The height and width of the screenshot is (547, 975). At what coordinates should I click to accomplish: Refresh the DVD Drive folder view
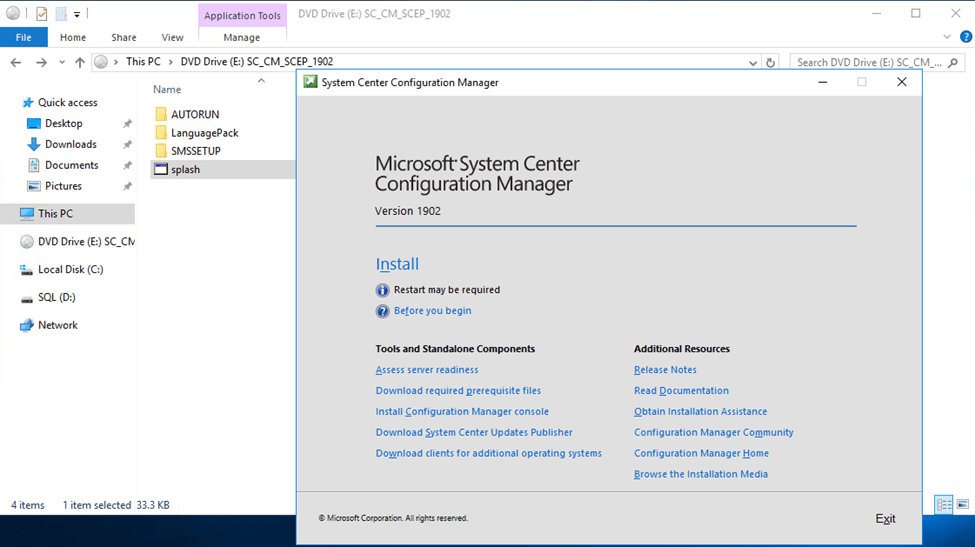pyautogui.click(x=770, y=62)
